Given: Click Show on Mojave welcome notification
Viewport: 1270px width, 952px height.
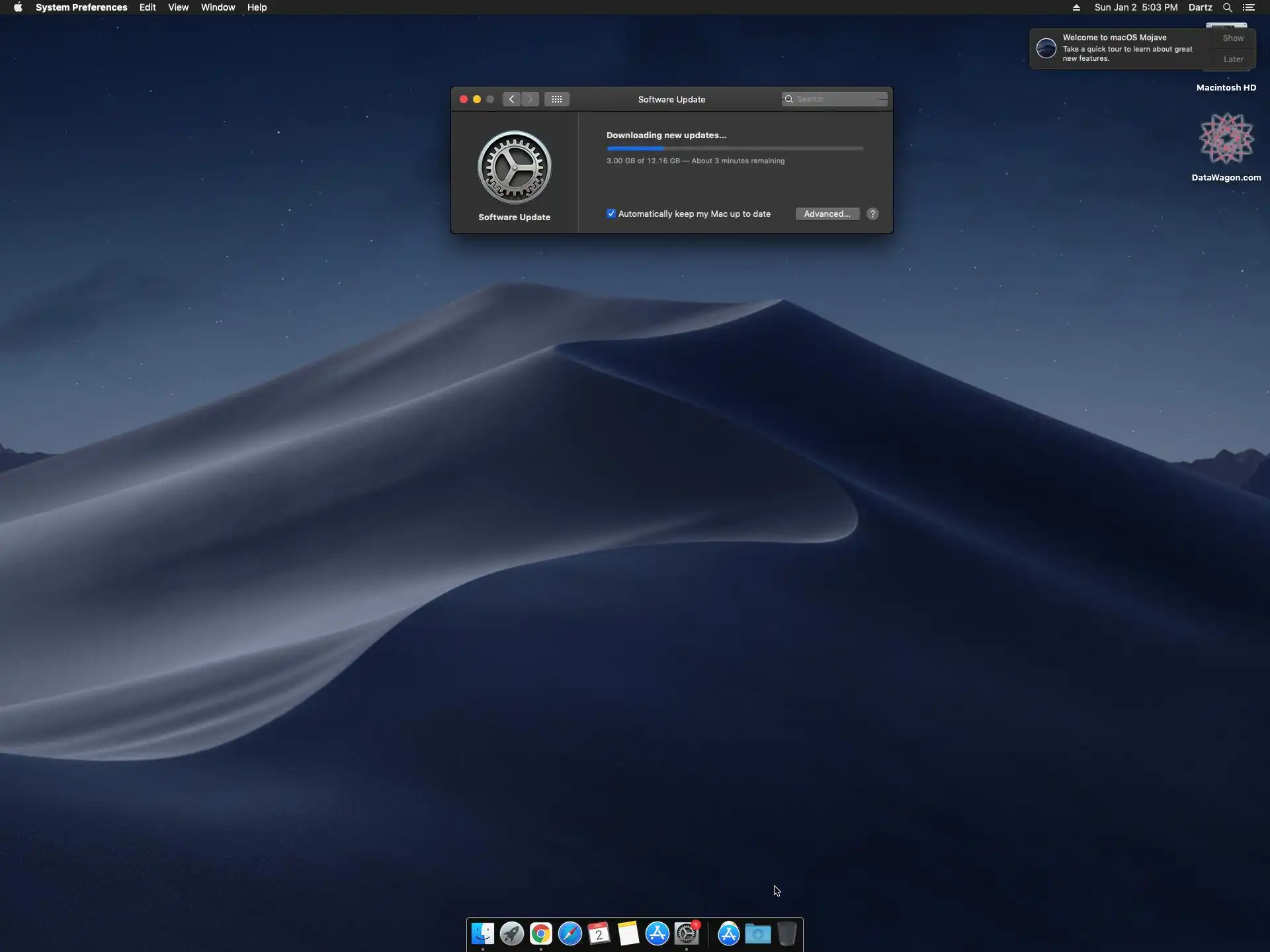Looking at the screenshot, I should 1233,38.
